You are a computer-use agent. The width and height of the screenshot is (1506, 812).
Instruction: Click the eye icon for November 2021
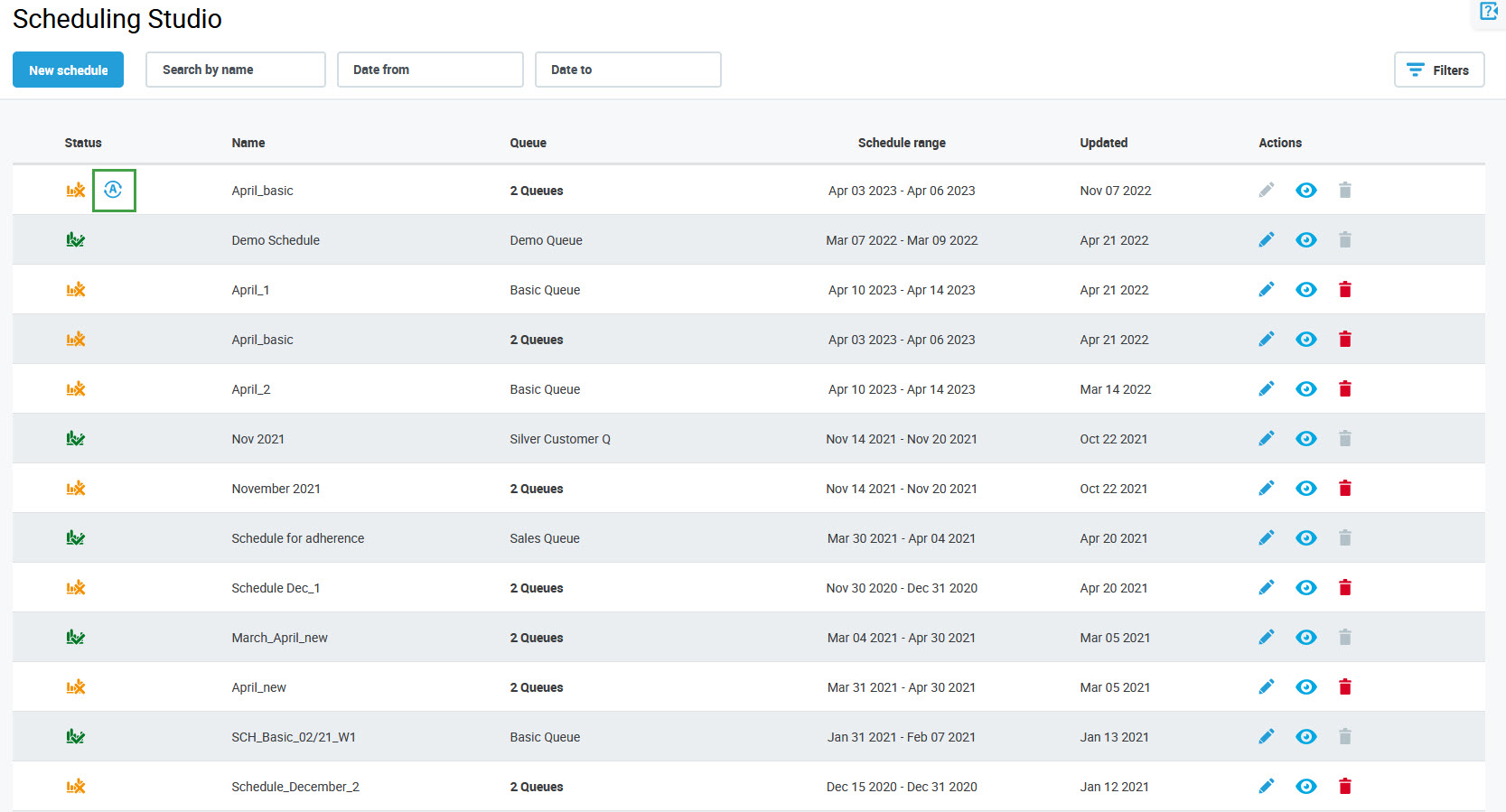pos(1305,489)
